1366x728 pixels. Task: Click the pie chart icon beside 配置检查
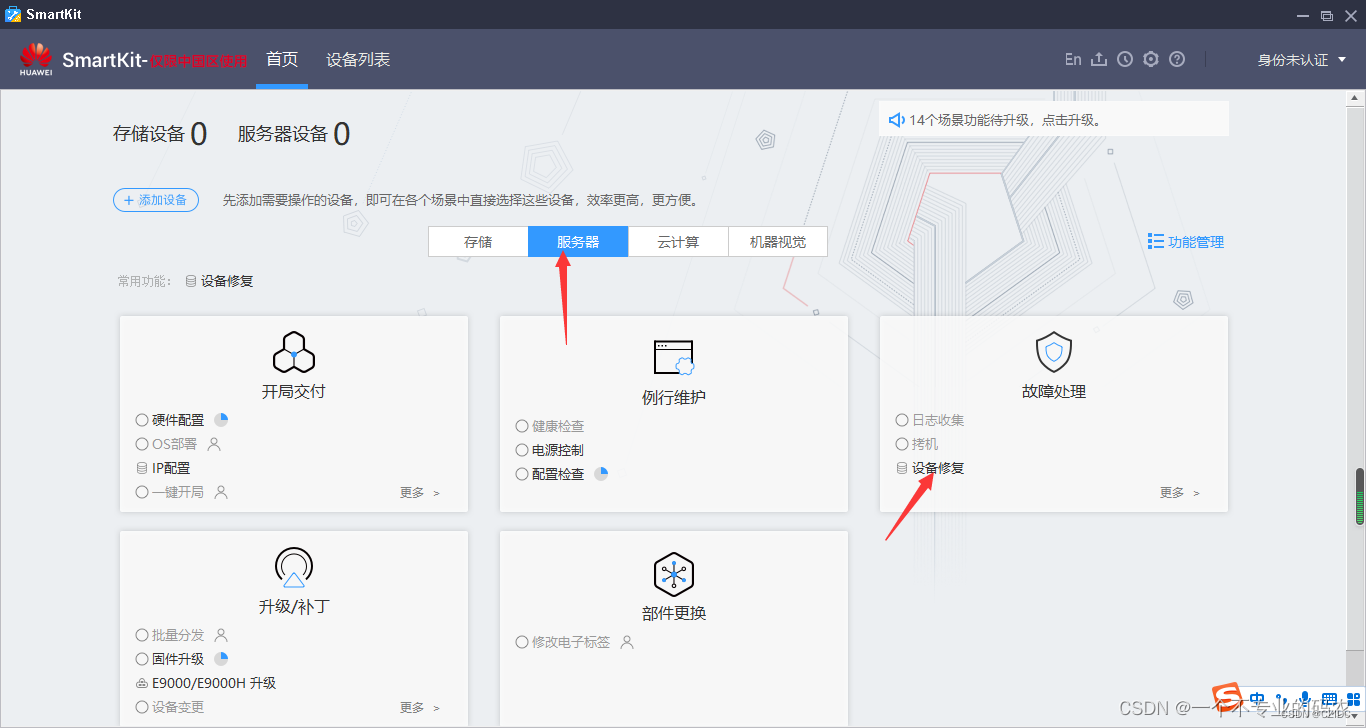point(601,474)
